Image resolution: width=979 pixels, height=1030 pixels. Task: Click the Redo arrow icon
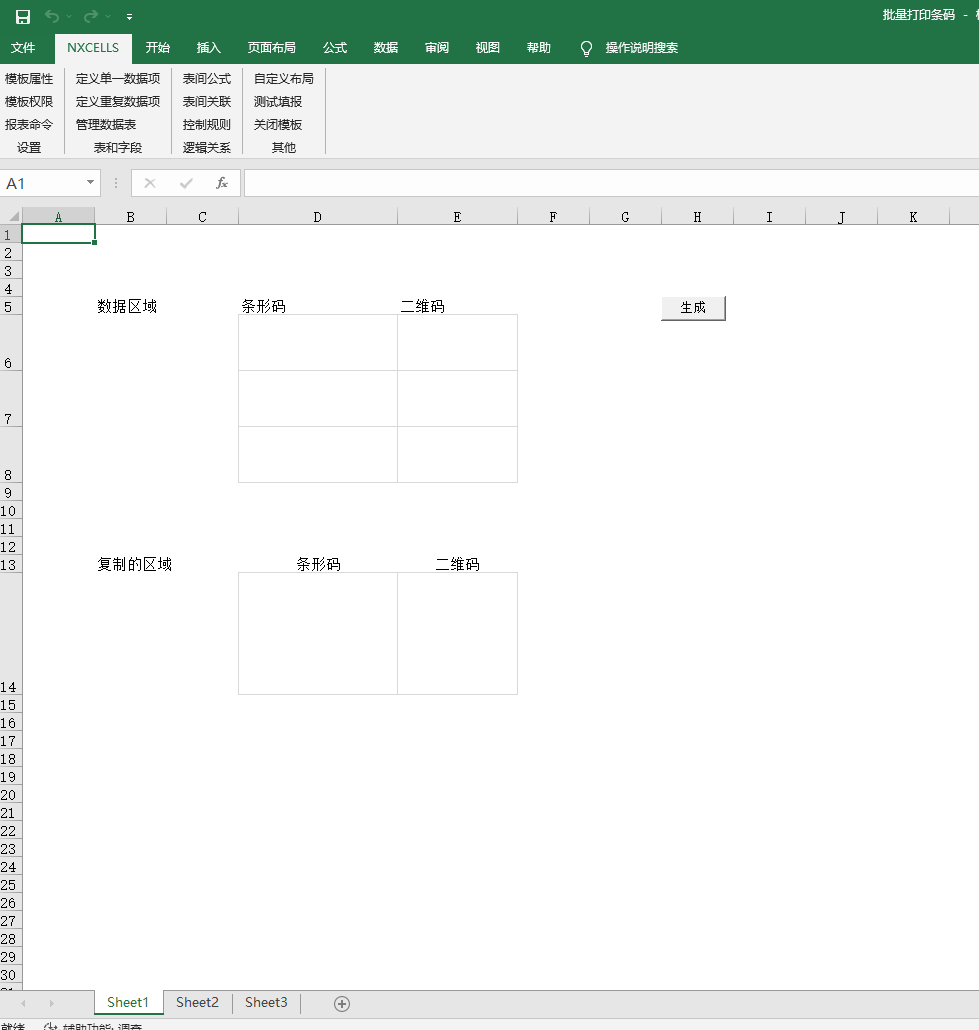click(x=91, y=16)
